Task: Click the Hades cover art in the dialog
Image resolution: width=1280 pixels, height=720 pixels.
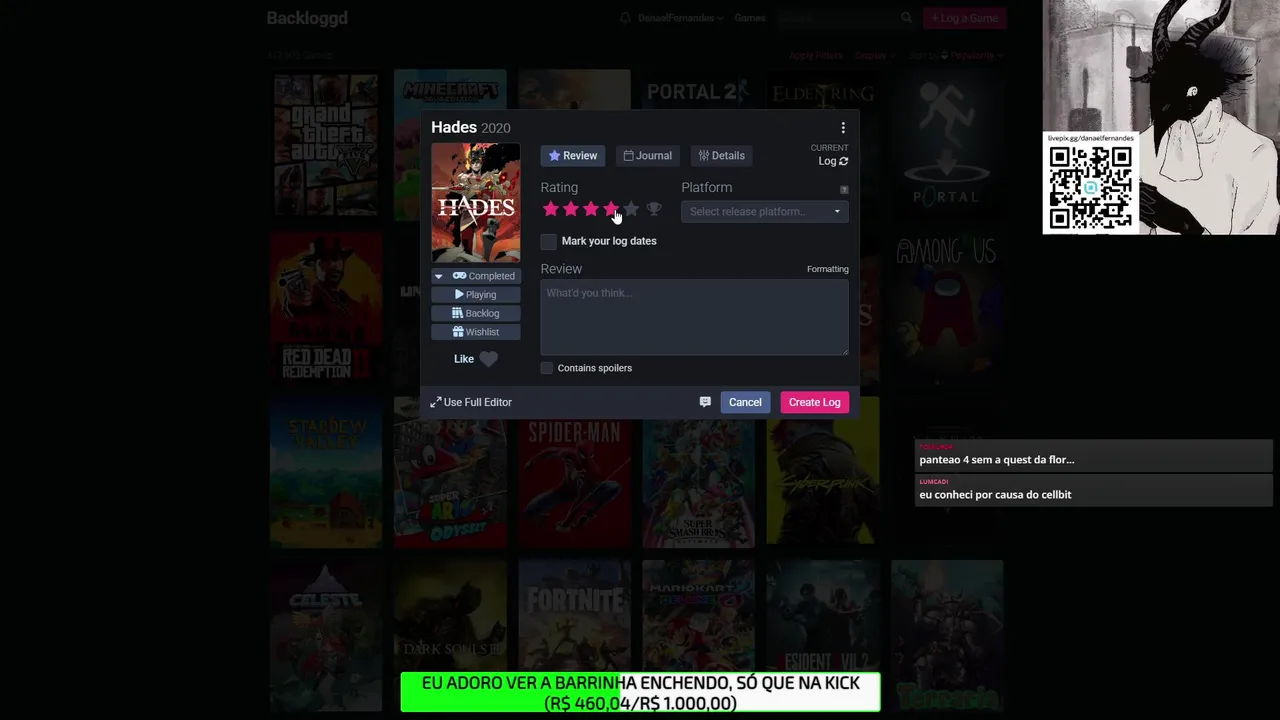Action: (x=475, y=203)
